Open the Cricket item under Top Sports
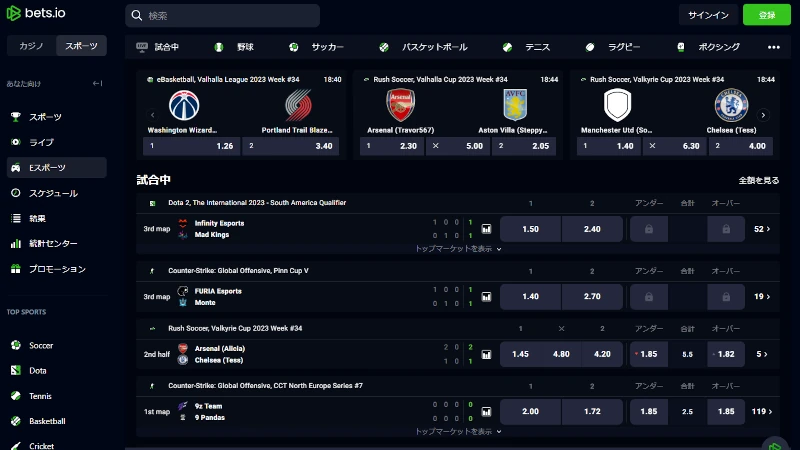 coord(42,445)
